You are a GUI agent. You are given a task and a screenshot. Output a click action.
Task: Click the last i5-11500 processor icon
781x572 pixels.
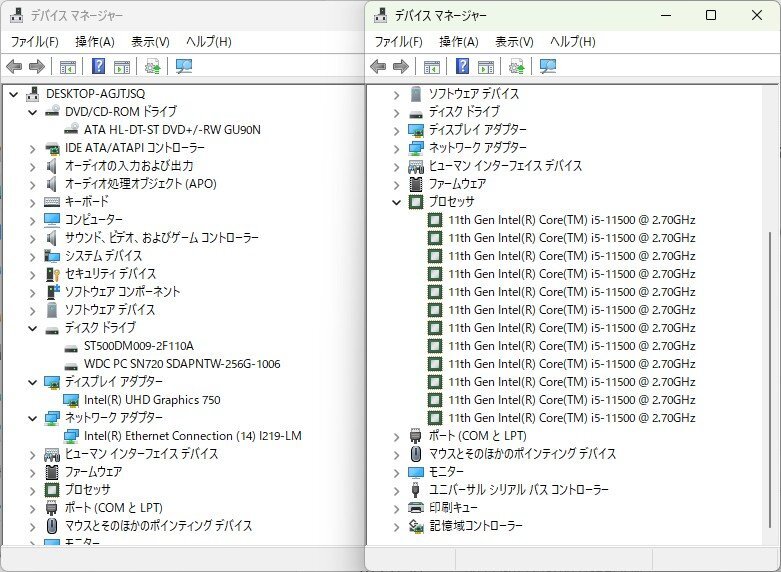(x=435, y=418)
